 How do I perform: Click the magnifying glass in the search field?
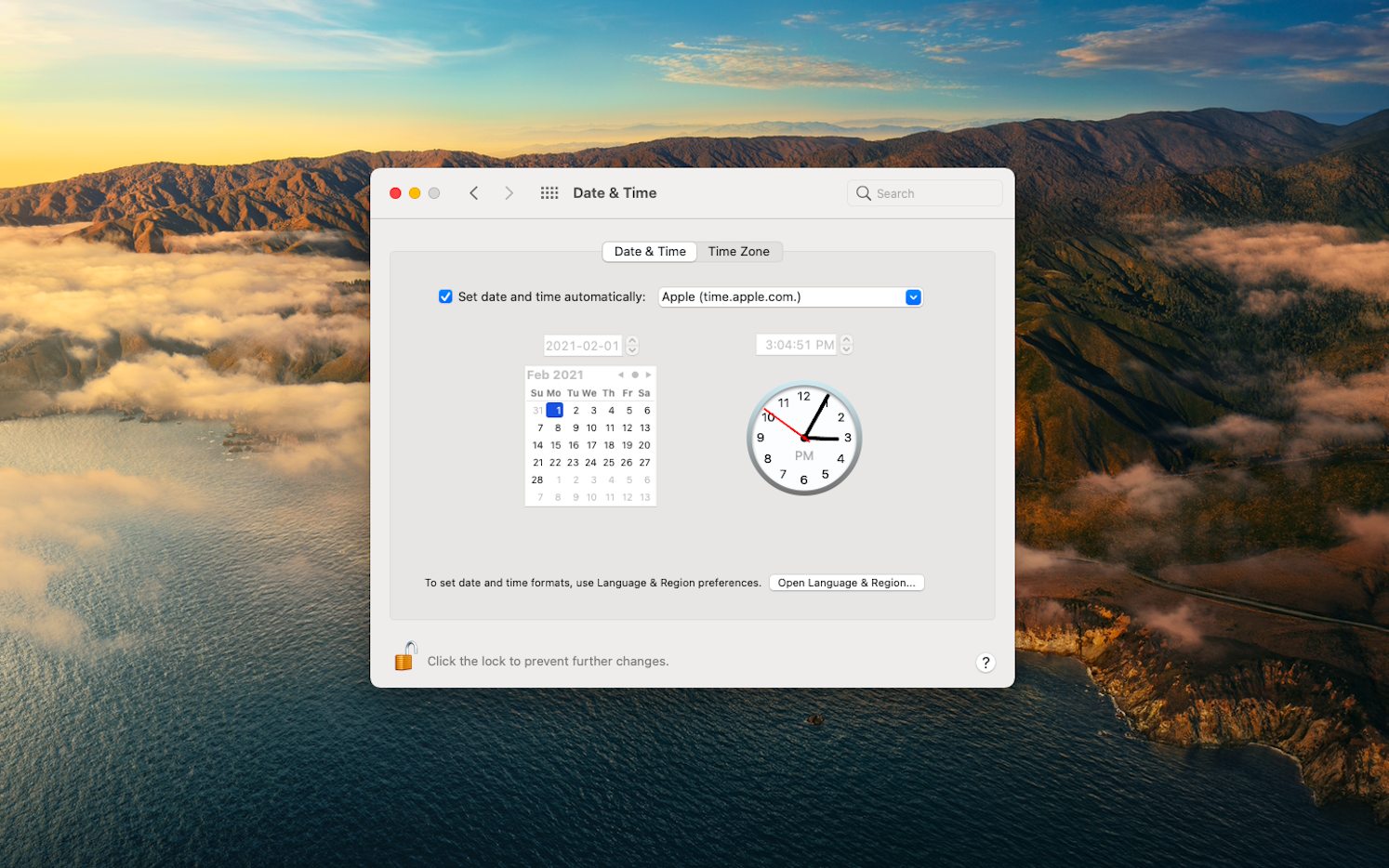point(864,193)
